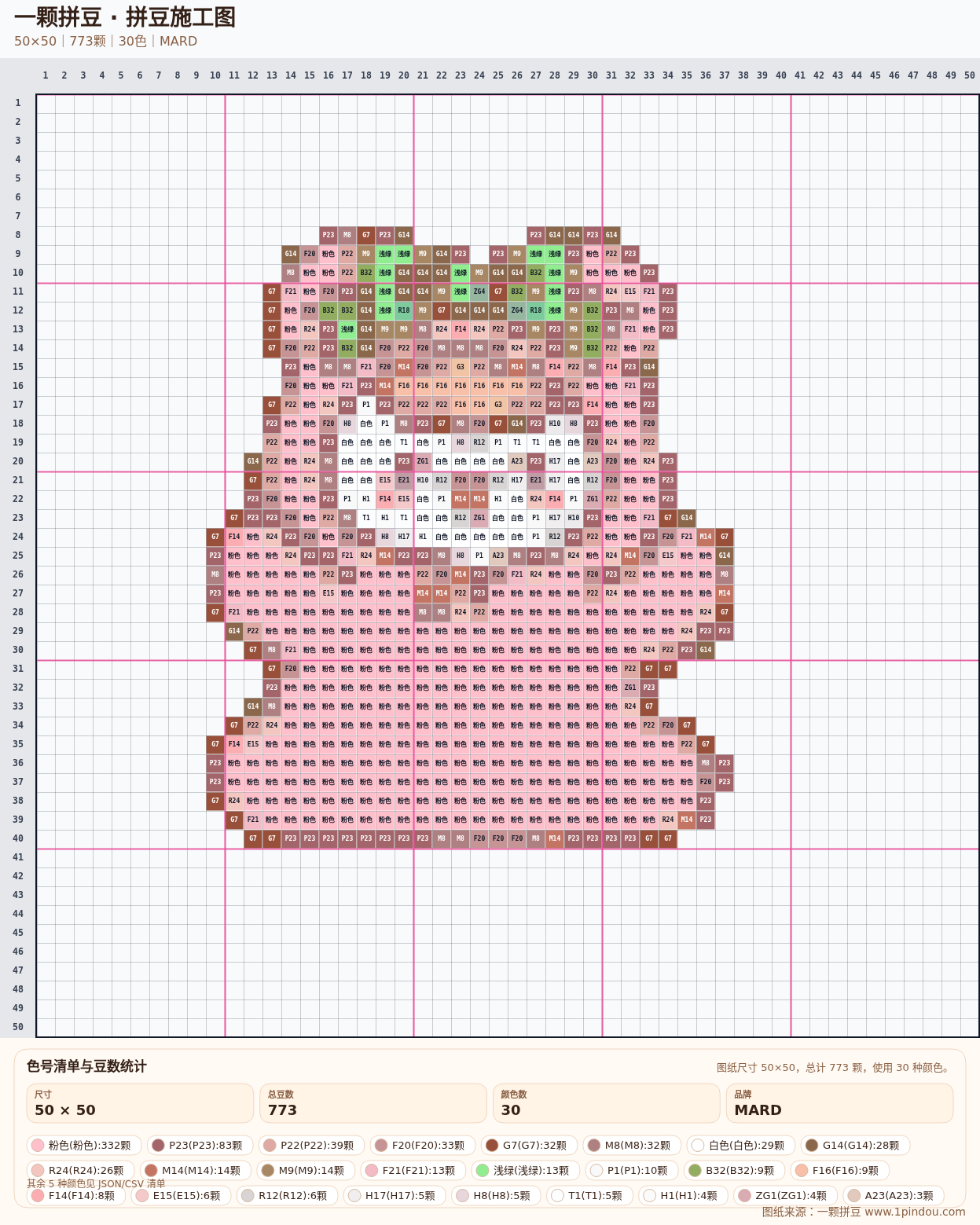
Task: Select the P23(P23):83颗 color chip
Action: 200,1145
